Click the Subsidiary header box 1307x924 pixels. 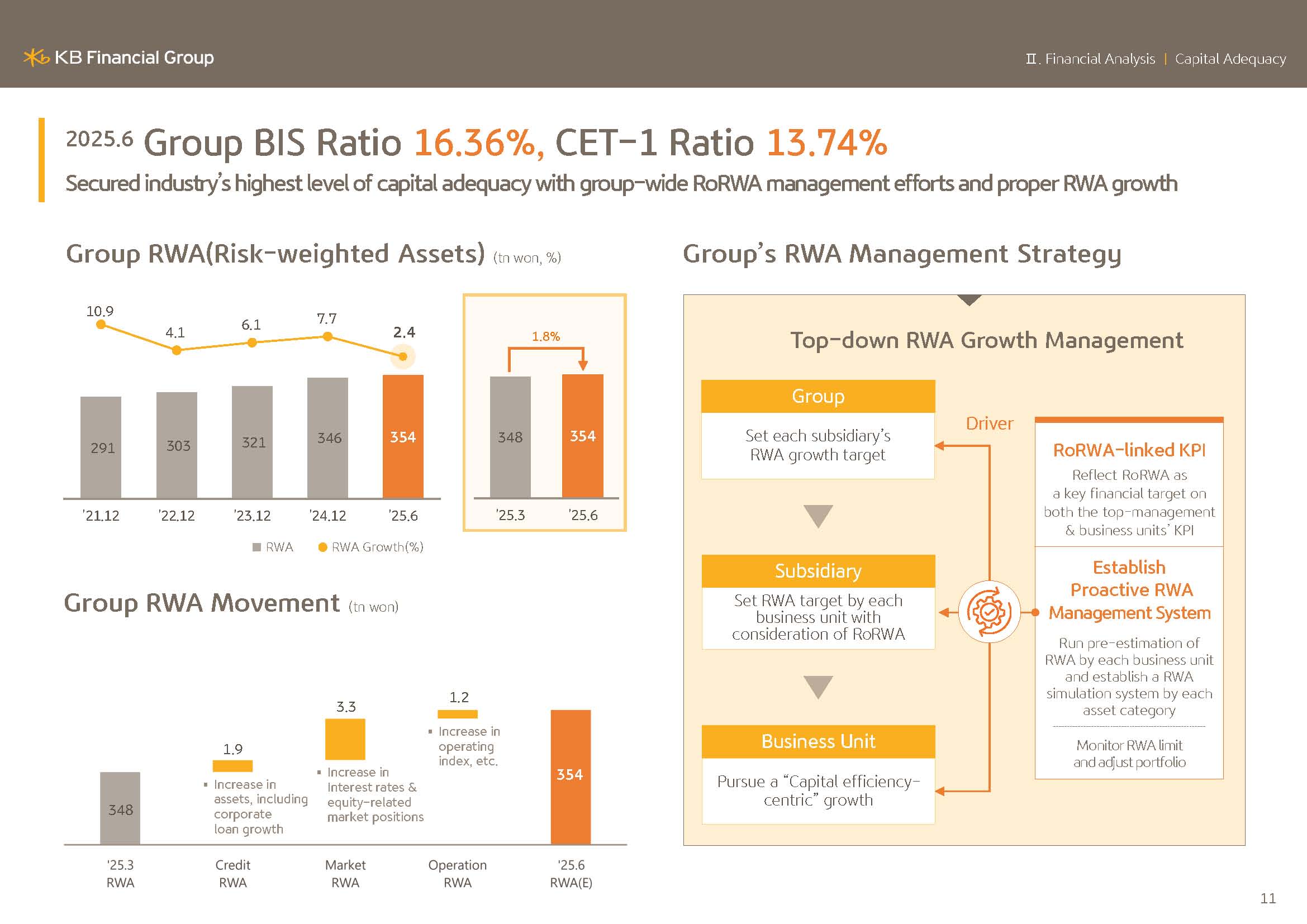point(818,571)
